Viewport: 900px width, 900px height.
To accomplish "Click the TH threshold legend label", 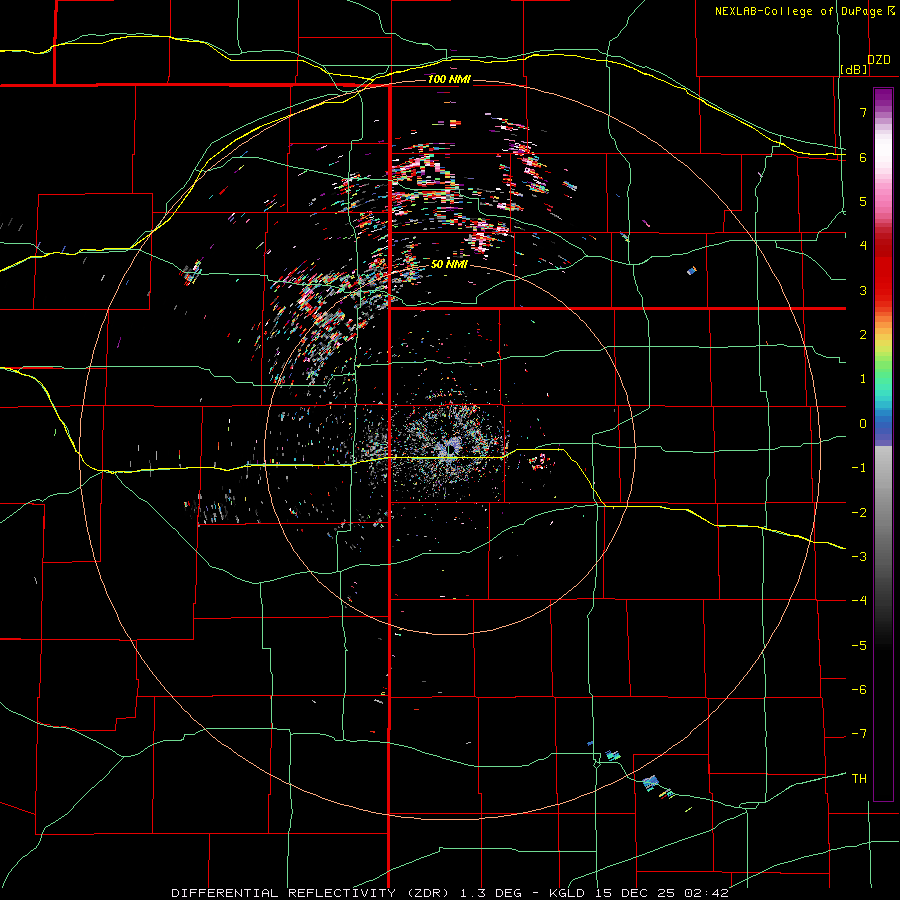I will pyautogui.click(x=859, y=779).
